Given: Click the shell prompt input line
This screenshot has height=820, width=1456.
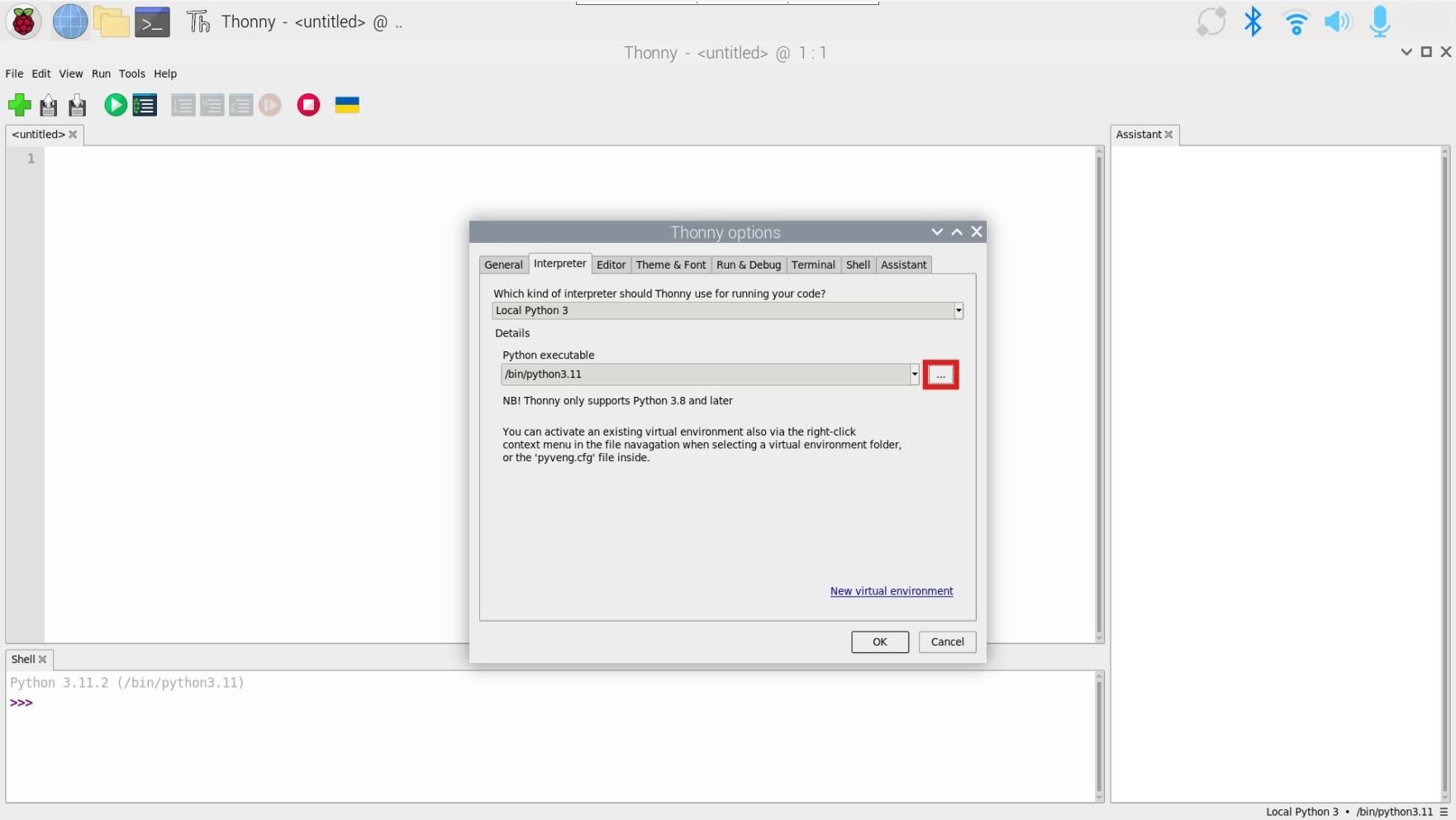Looking at the screenshot, I should click(x=550, y=703).
